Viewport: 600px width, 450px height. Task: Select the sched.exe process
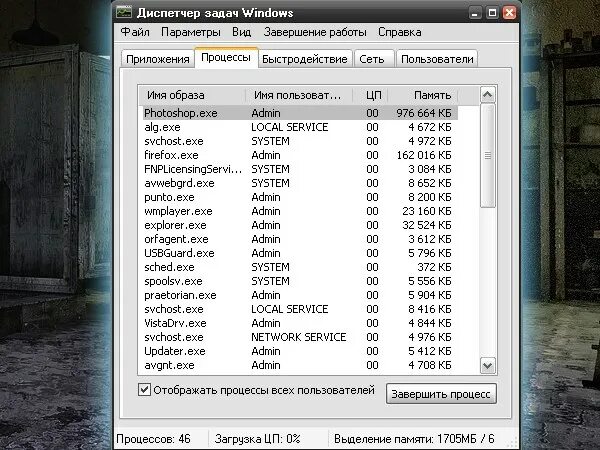[x=300, y=267]
